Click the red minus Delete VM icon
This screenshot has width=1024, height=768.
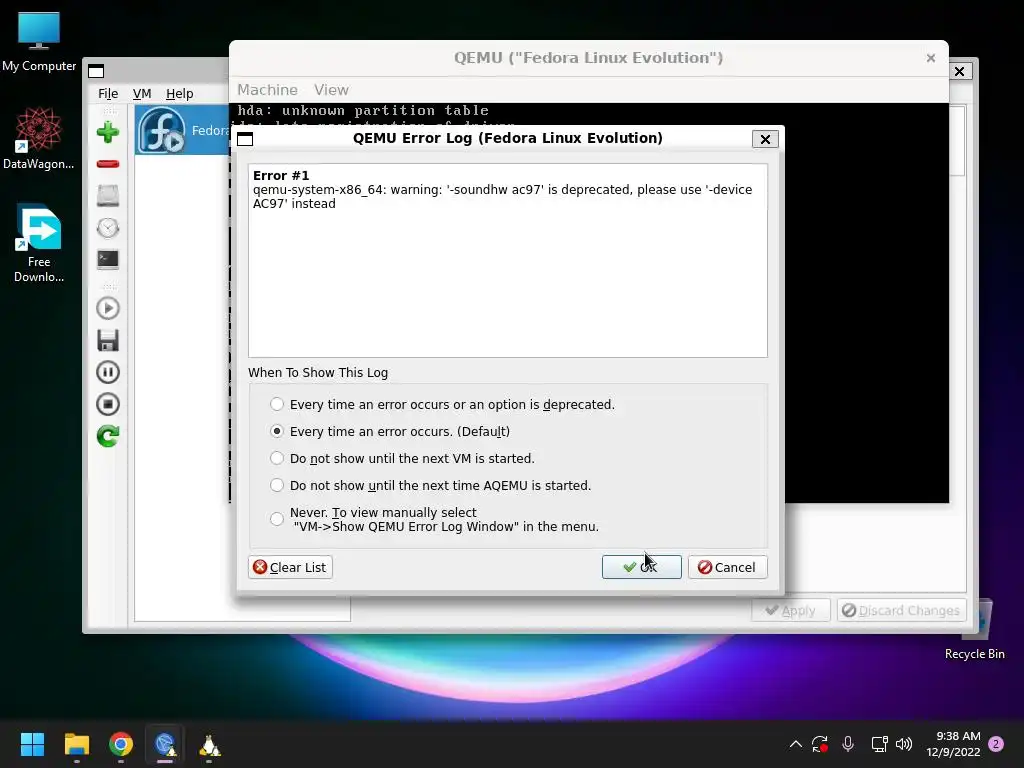click(108, 164)
